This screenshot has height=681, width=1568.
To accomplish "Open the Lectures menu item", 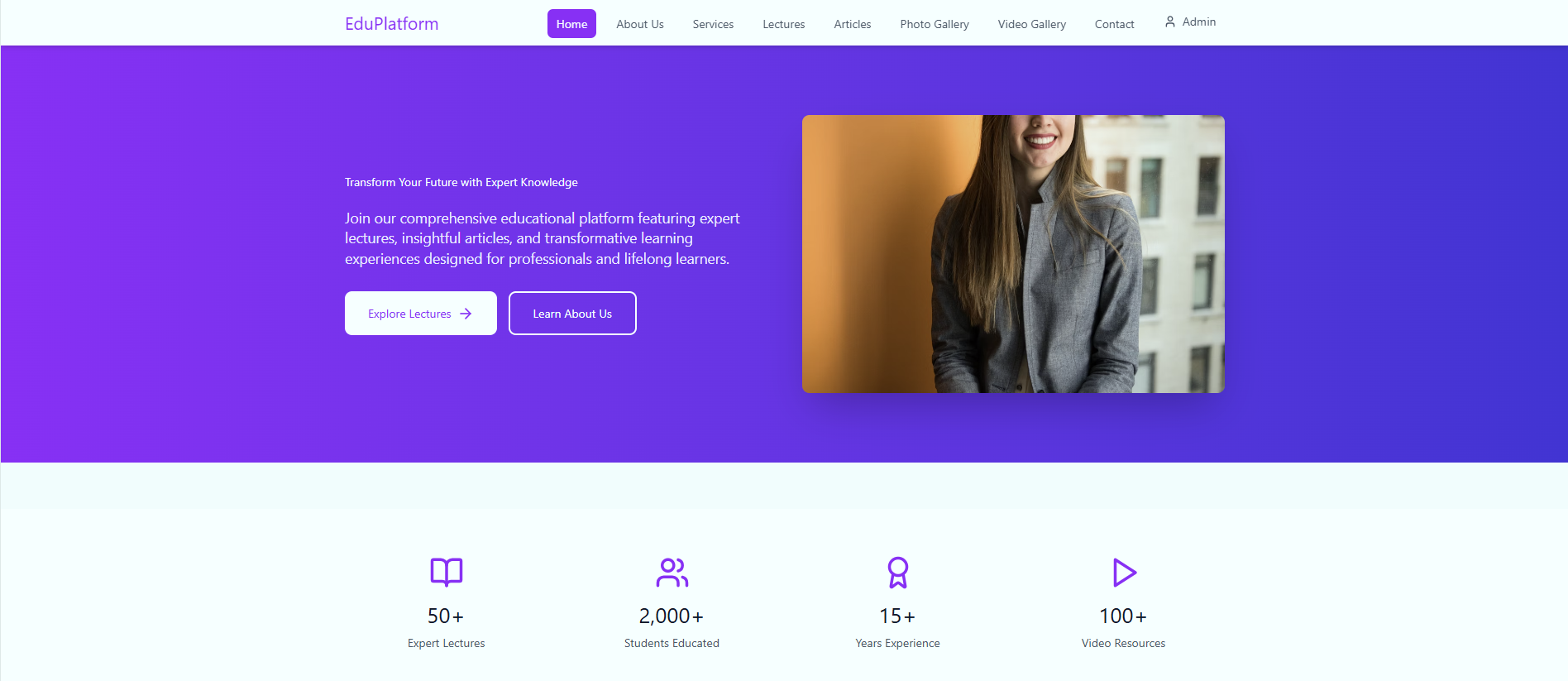I will [784, 24].
